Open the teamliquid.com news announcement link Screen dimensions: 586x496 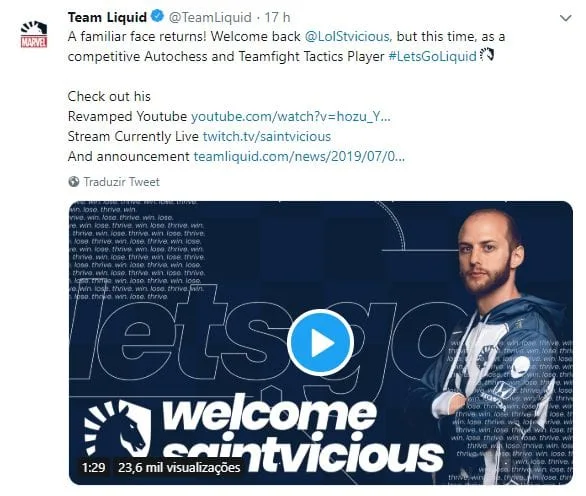coord(299,156)
